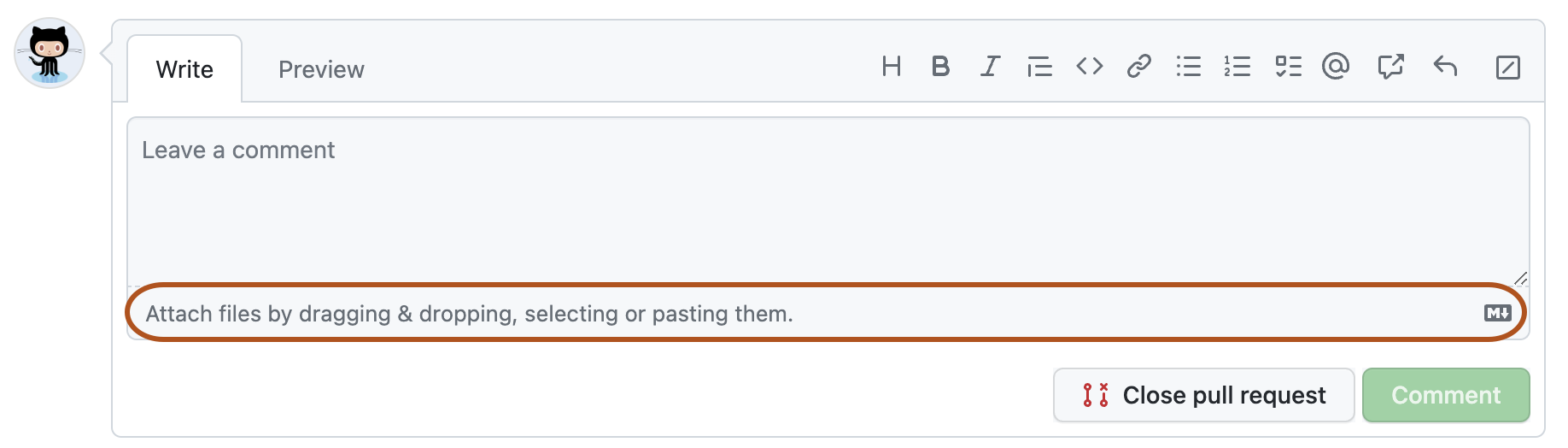Viewport: 1568px width, 448px height.
Task: Focus the Leave a comment text area
Action: pyautogui.click(x=827, y=201)
